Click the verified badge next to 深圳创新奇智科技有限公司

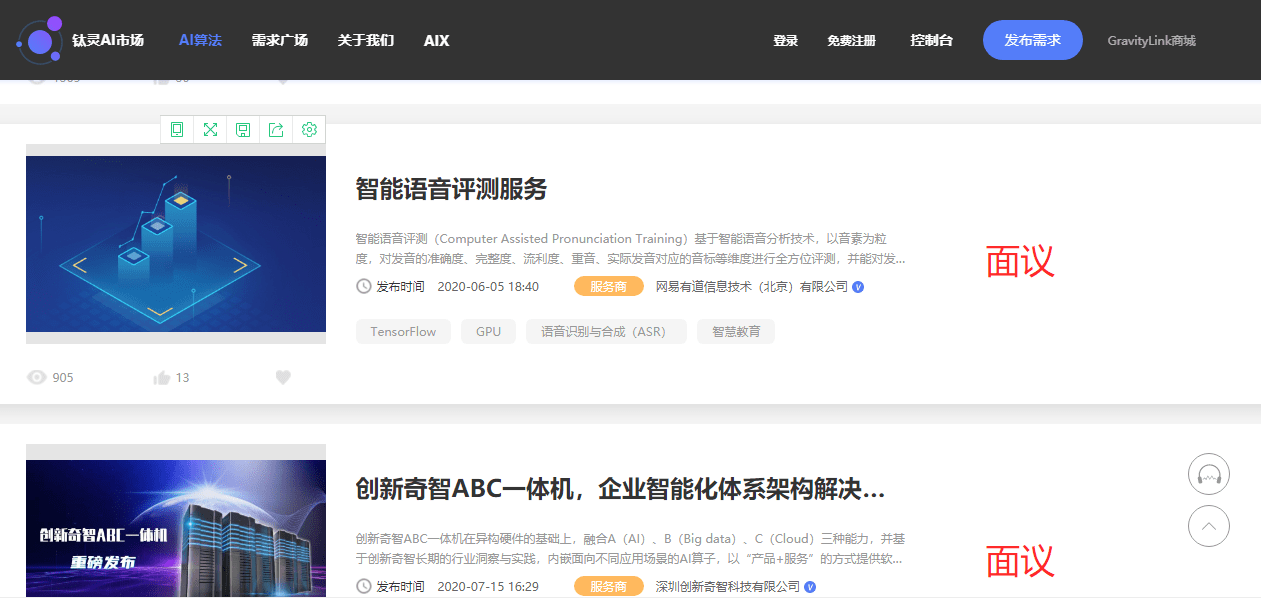(810, 586)
